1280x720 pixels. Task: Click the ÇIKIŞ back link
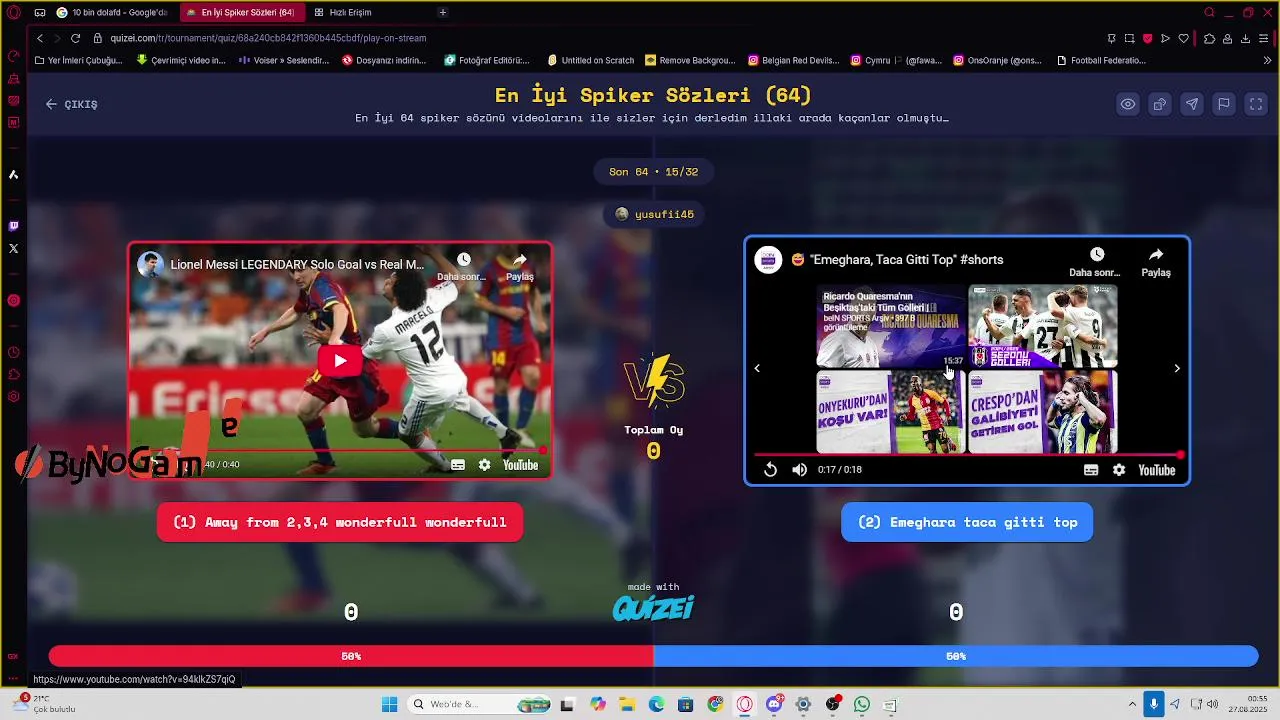tap(71, 104)
